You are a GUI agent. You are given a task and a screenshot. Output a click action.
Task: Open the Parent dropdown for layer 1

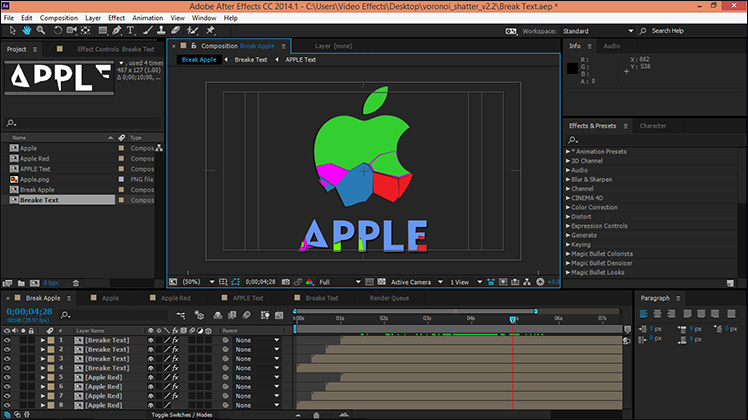(x=257, y=340)
